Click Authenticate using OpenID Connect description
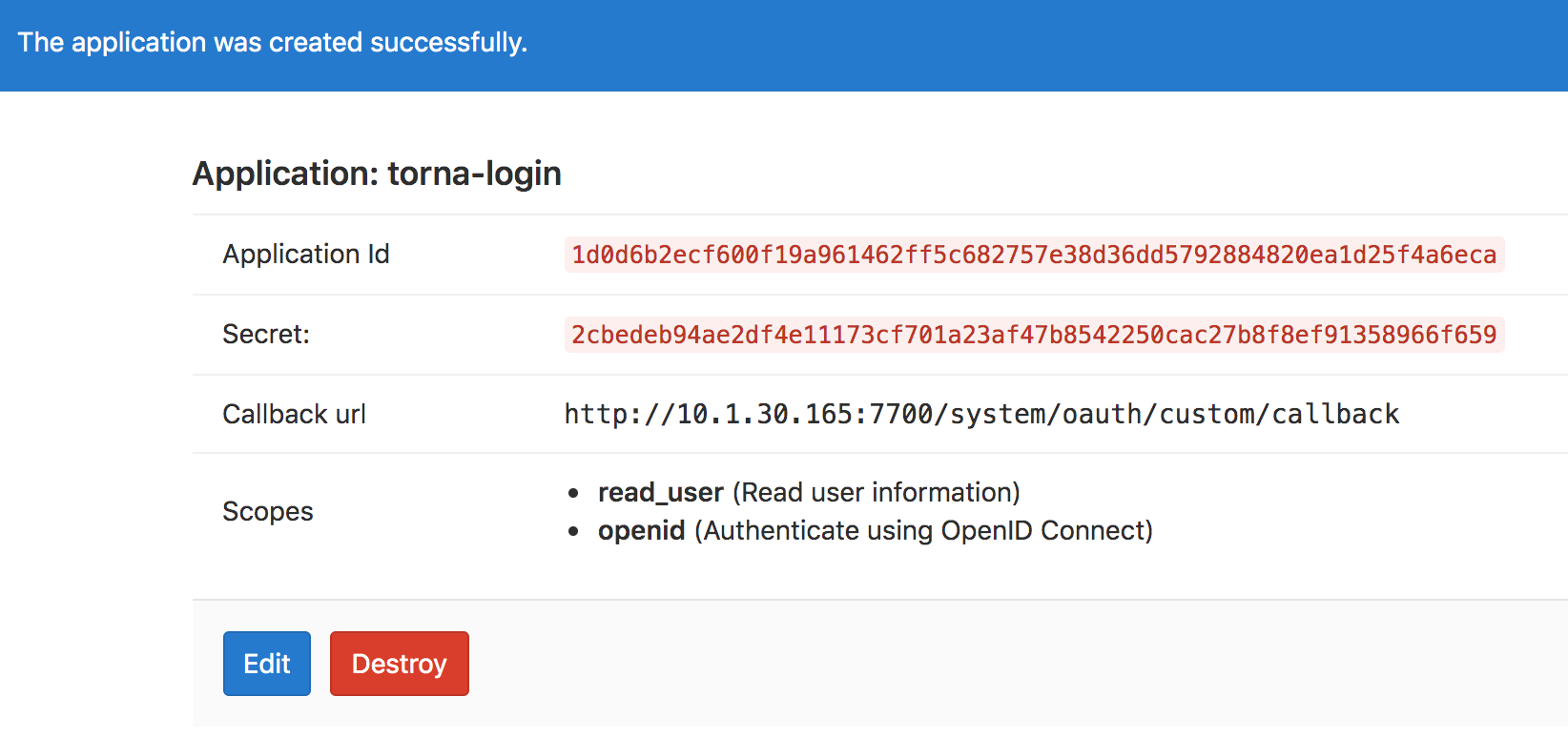 point(923,530)
